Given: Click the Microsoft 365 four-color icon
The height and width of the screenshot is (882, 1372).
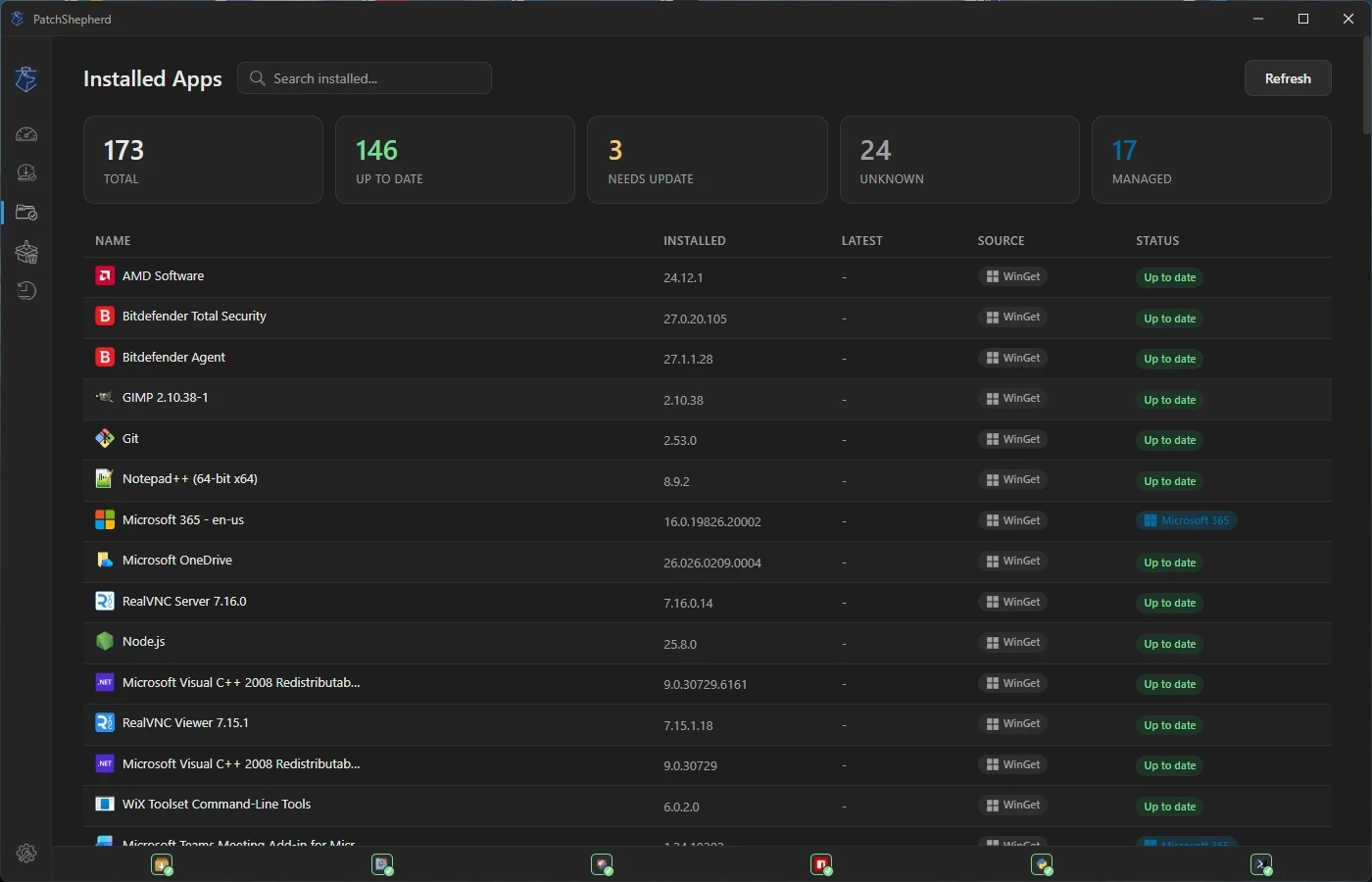Looking at the screenshot, I should [105, 520].
